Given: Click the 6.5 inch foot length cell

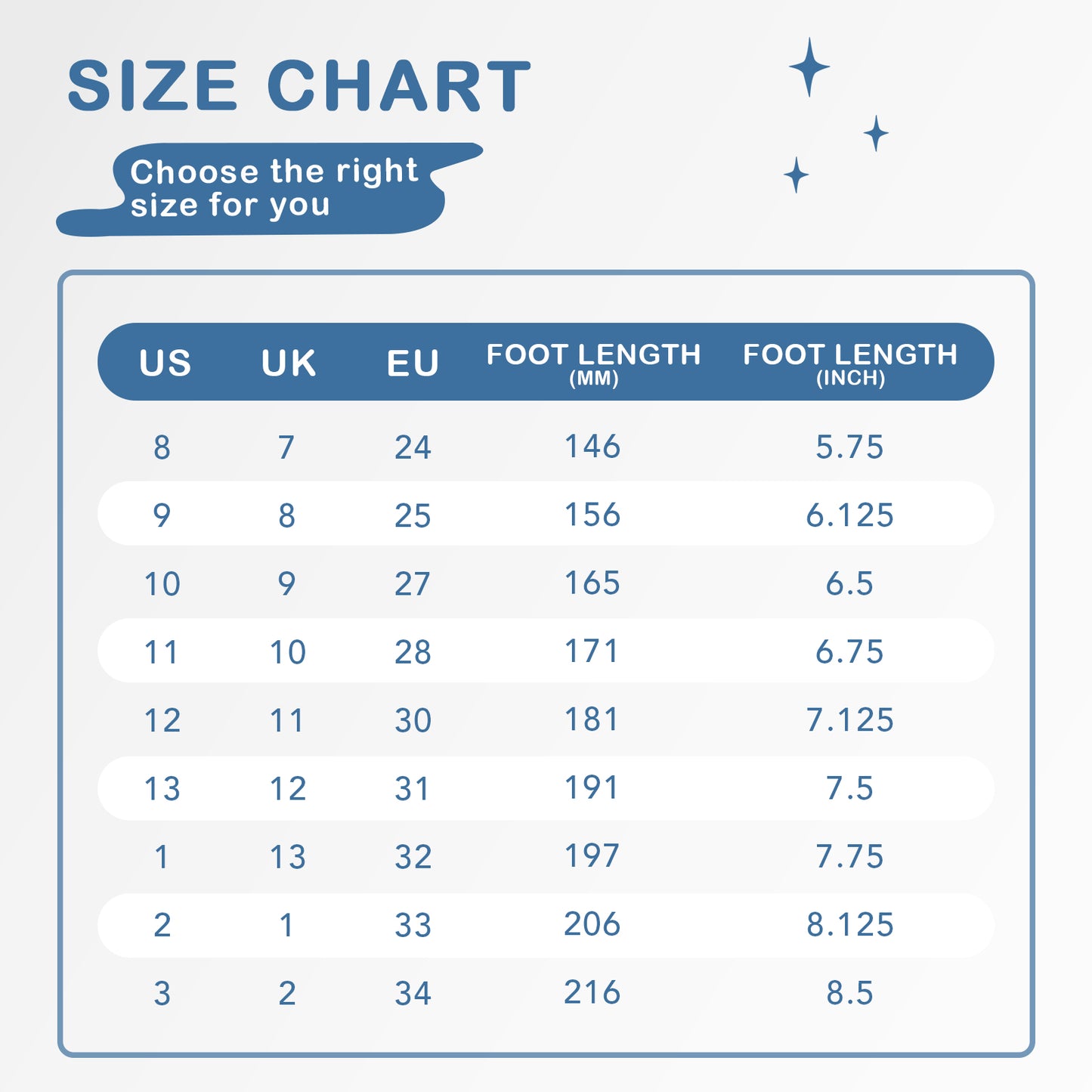Looking at the screenshot, I should 849,583.
